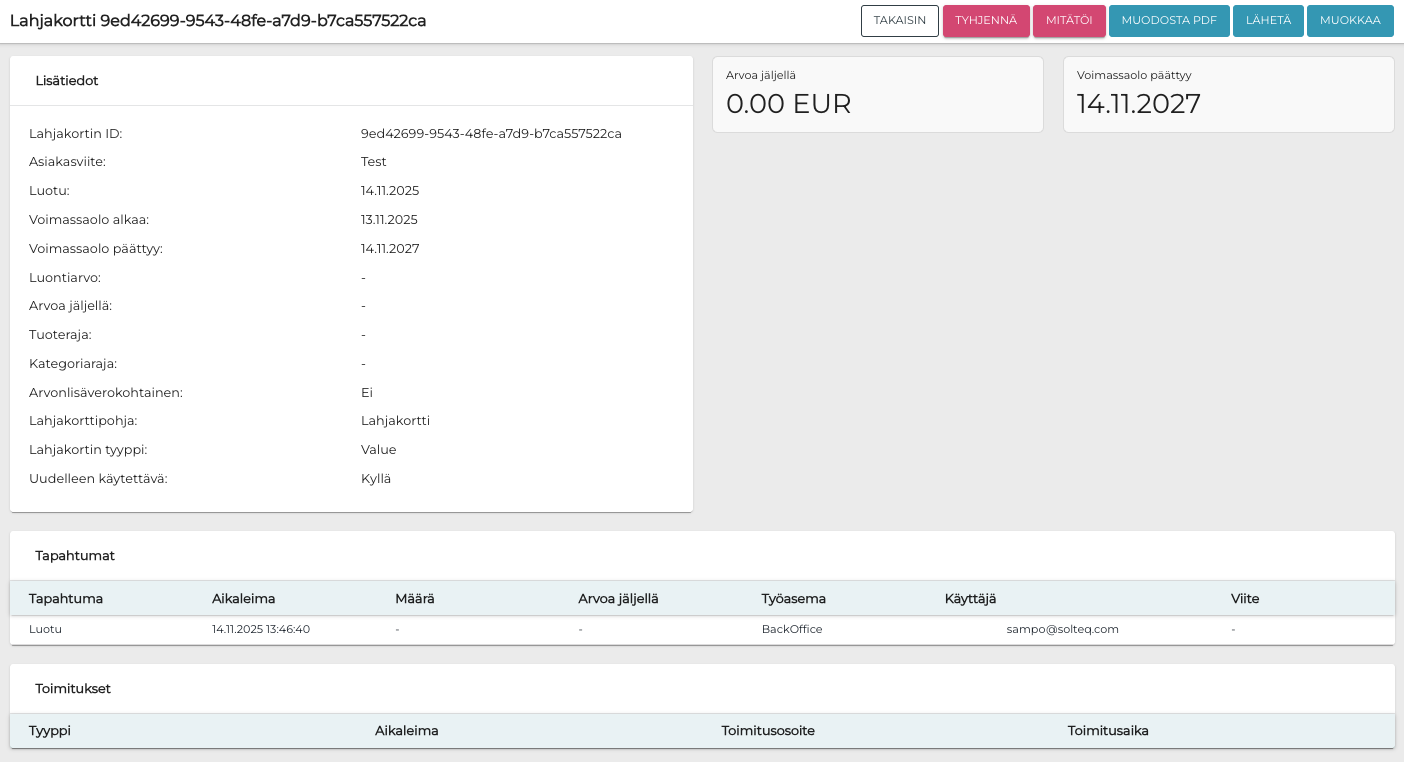
Task: Click the Työasema column header
Action: (793, 599)
